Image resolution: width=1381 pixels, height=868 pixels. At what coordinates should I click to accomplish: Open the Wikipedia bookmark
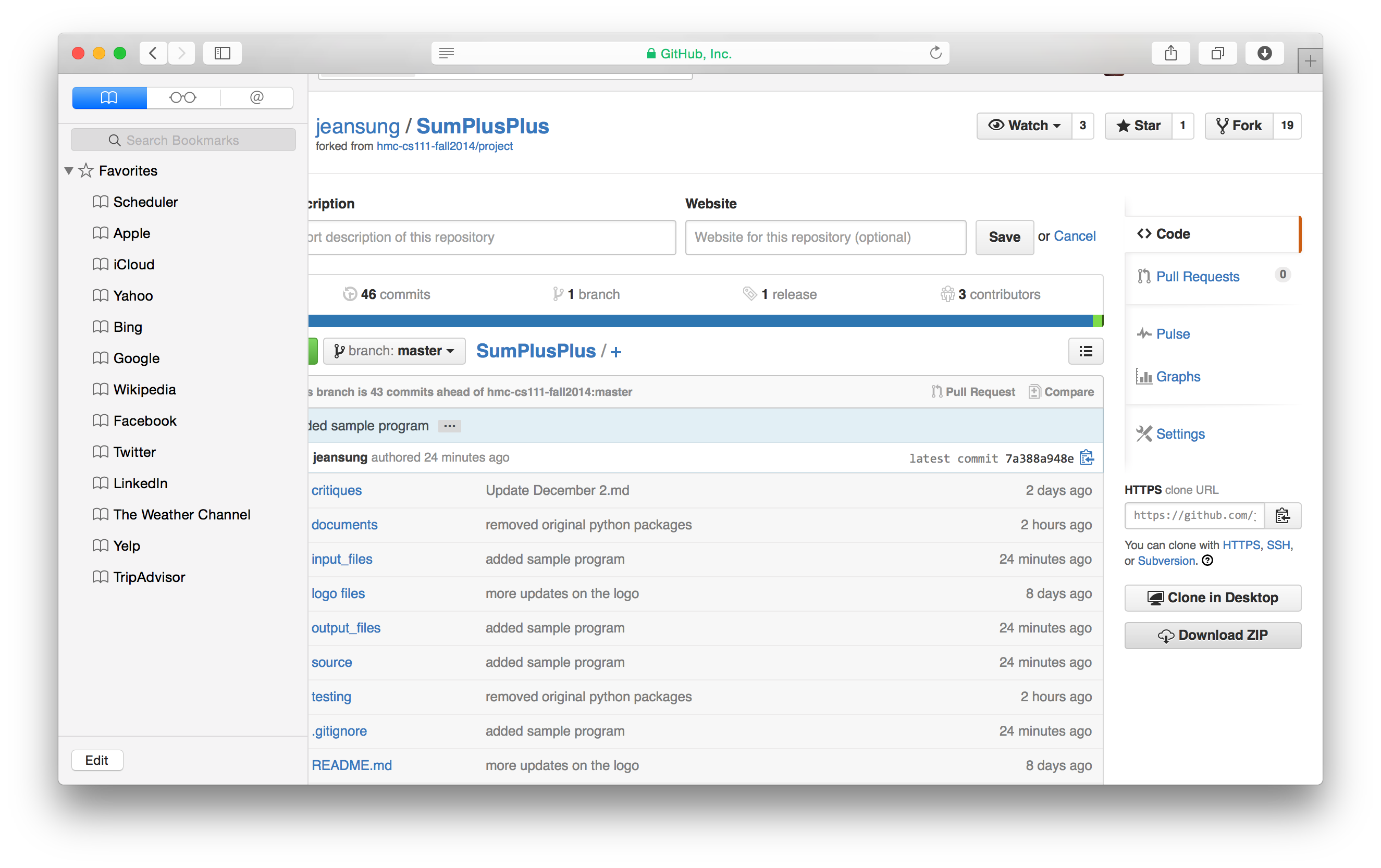pyautogui.click(x=144, y=389)
